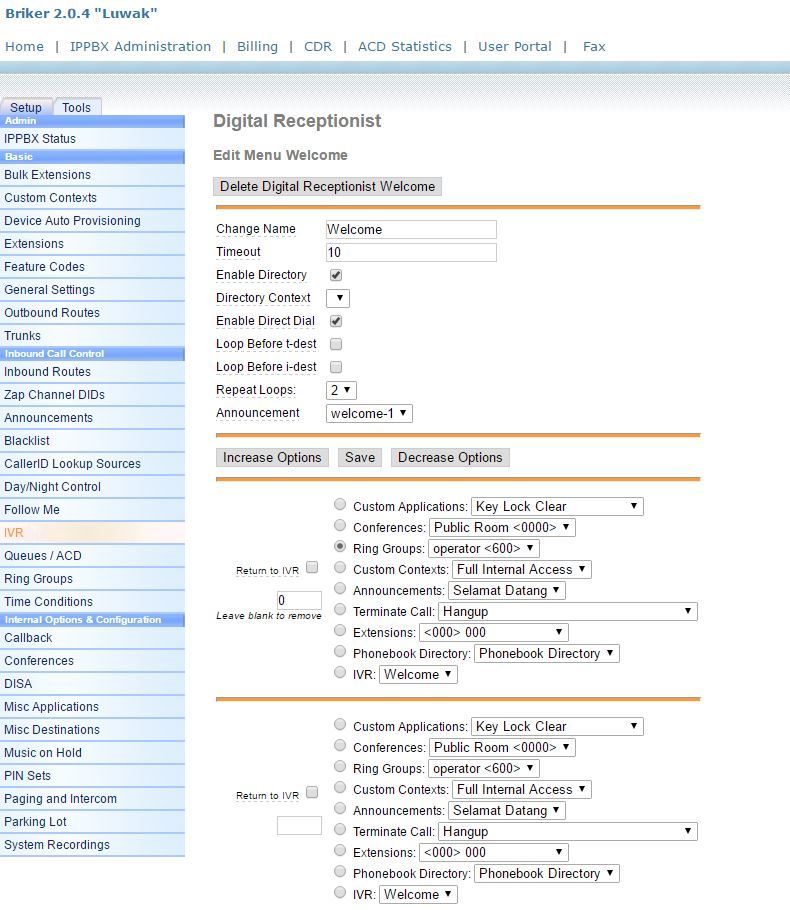
Task: Click the Save button
Action: [x=360, y=457]
